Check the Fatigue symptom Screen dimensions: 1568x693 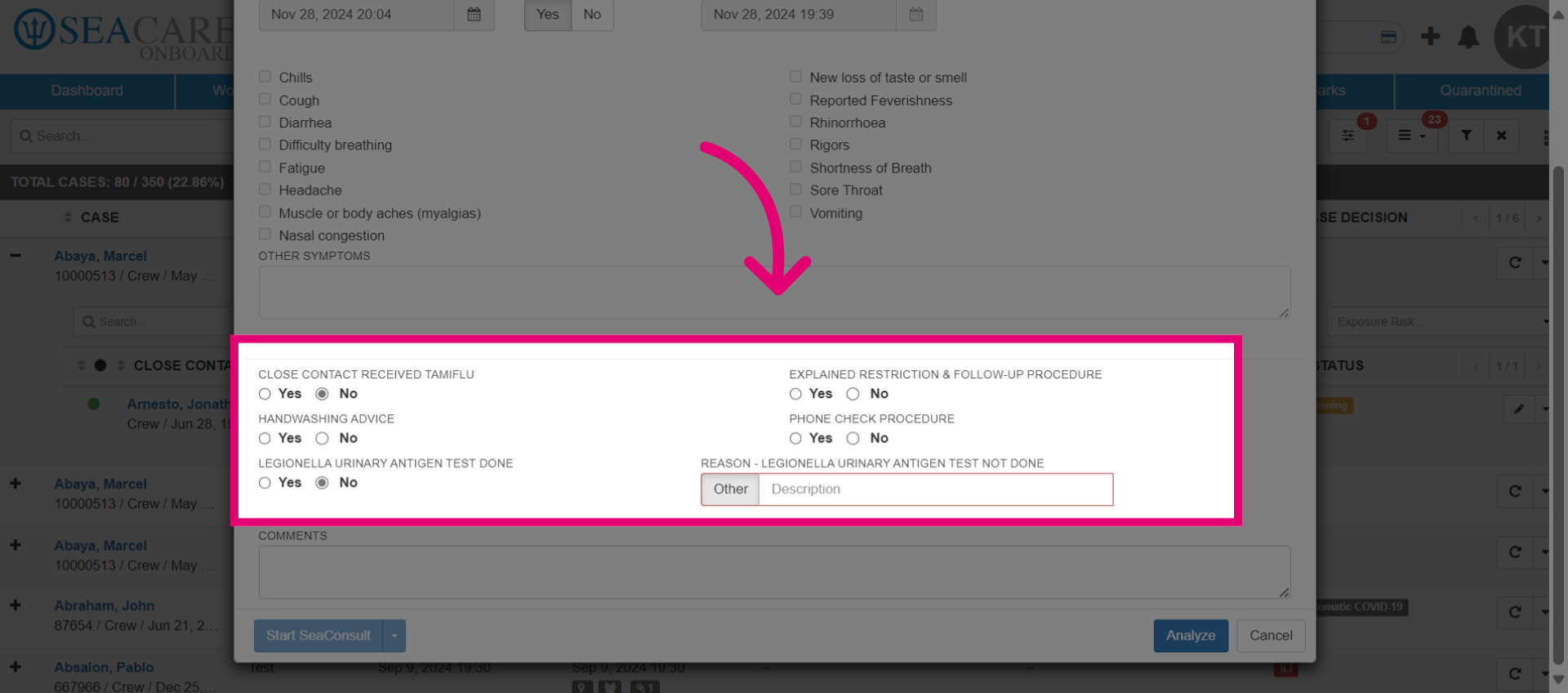pos(265,167)
